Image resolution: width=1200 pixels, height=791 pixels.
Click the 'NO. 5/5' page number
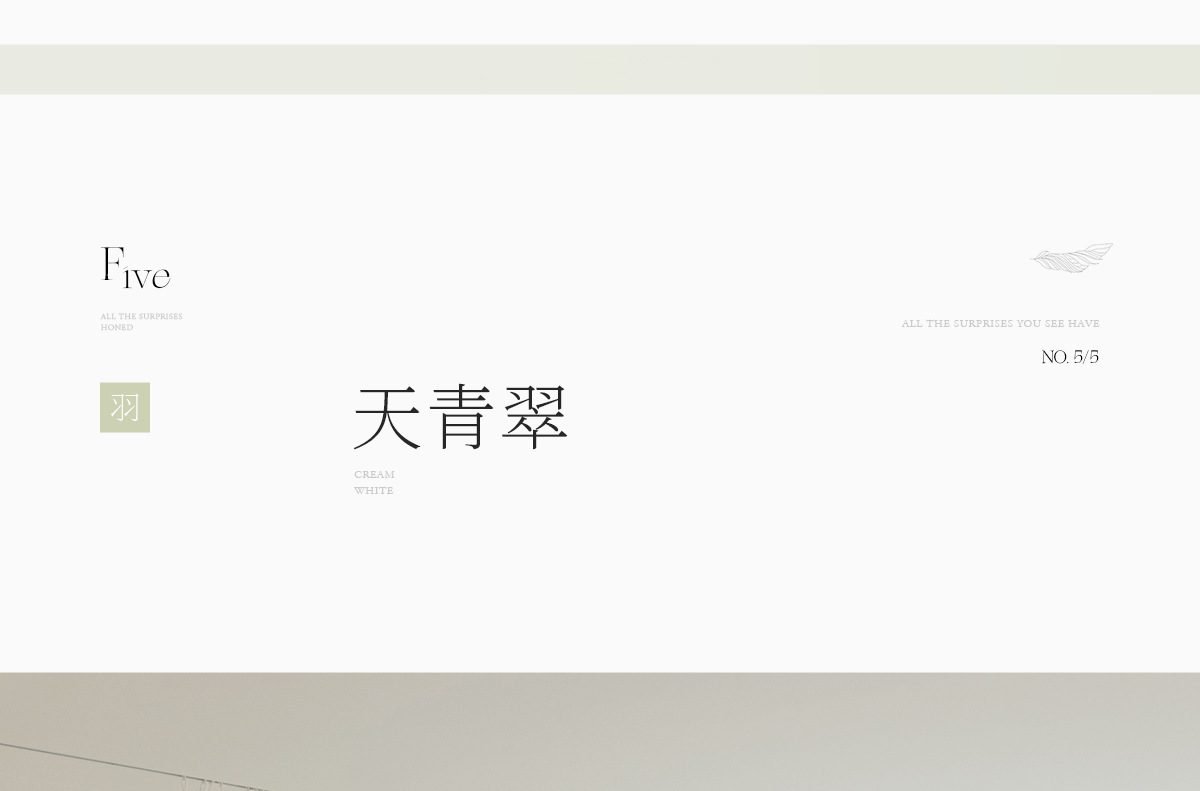pyautogui.click(x=1070, y=357)
